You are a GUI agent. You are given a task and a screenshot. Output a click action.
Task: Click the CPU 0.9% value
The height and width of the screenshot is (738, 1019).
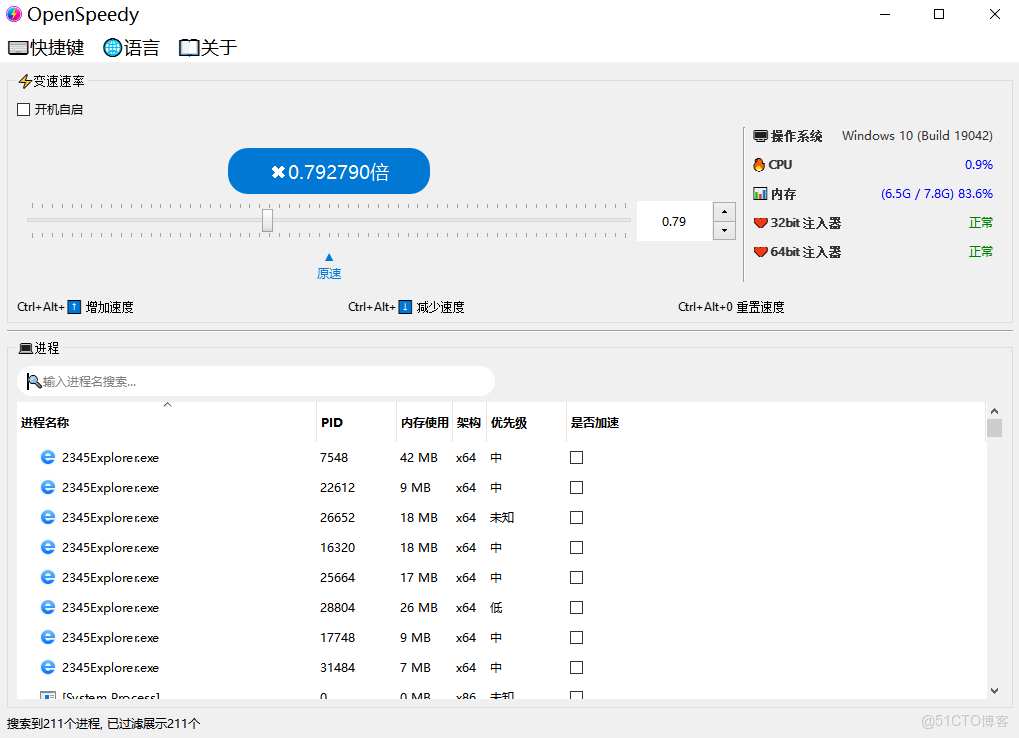tap(979, 164)
